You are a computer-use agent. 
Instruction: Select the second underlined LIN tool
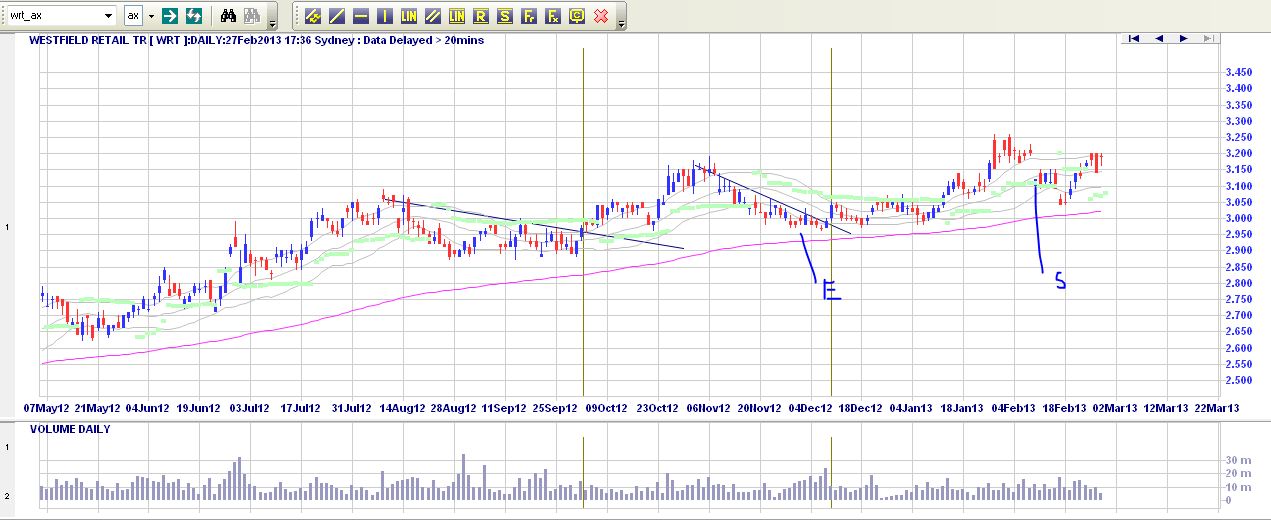(456, 16)
